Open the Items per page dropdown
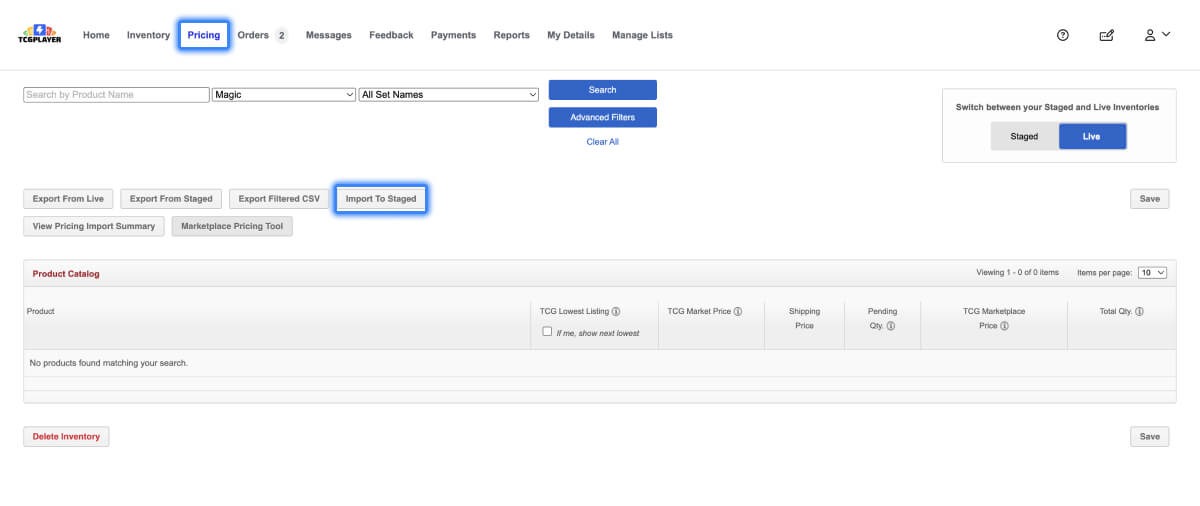 tap(1152, 273)
